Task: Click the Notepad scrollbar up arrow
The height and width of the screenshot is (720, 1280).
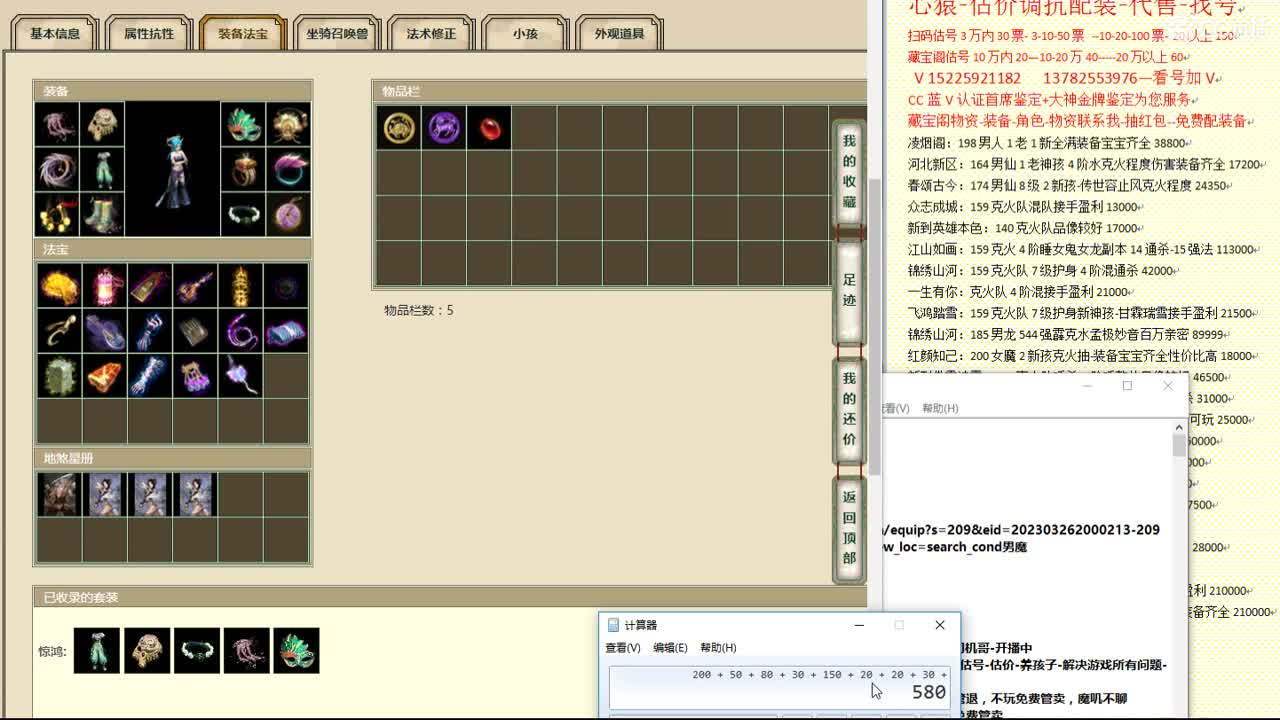Action: [x=1179, y=428]
